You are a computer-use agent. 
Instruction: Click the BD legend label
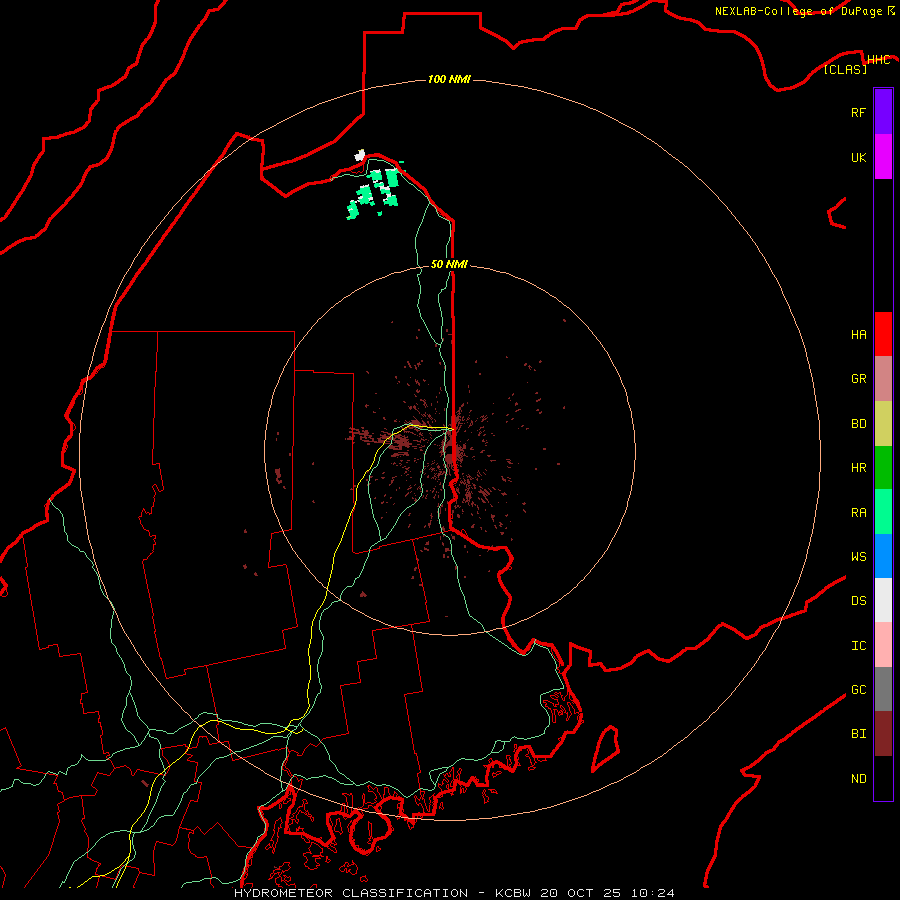[x=858, y=424]
